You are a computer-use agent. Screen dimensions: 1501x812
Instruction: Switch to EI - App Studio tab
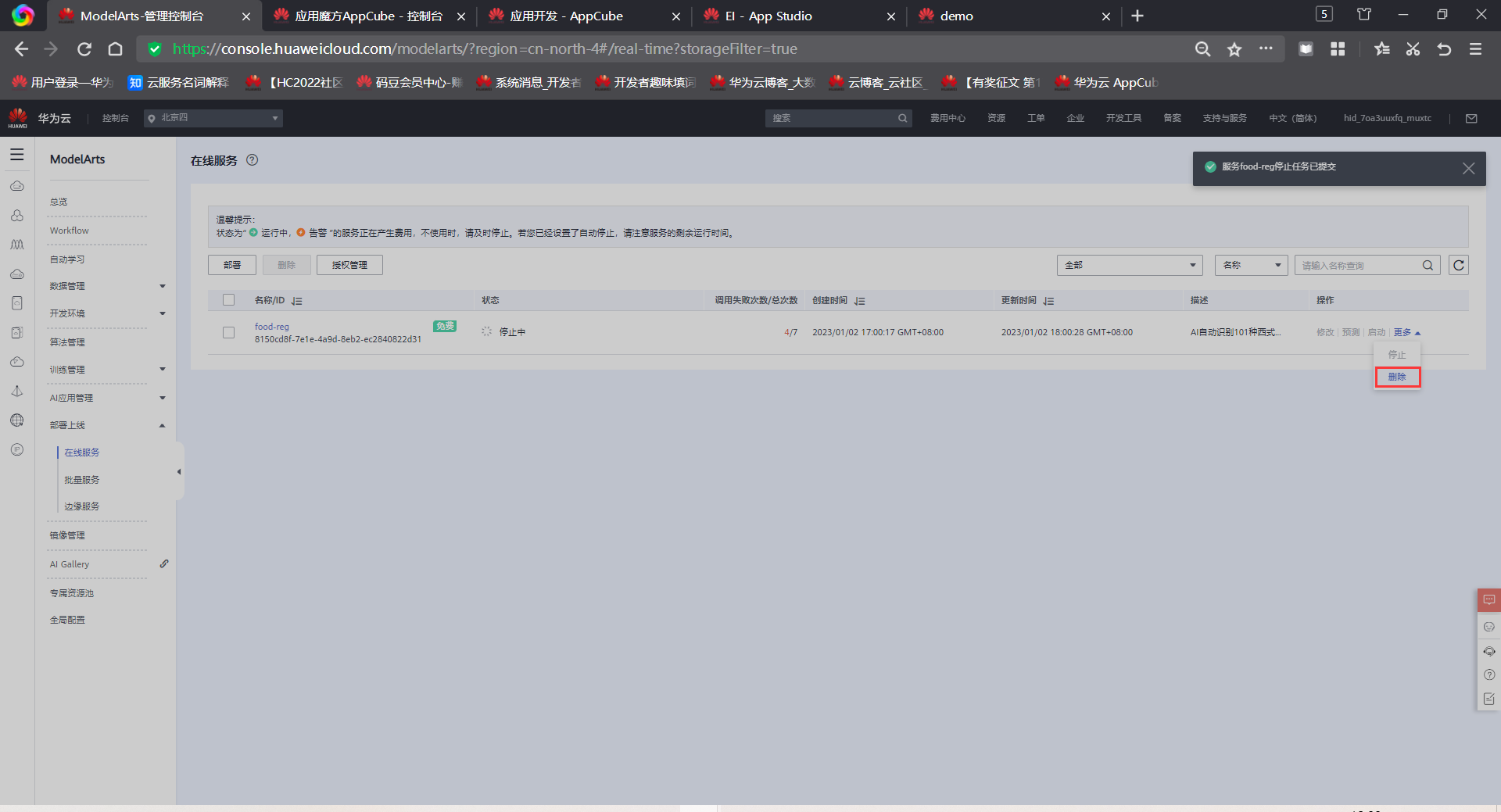tap(799, 16)
